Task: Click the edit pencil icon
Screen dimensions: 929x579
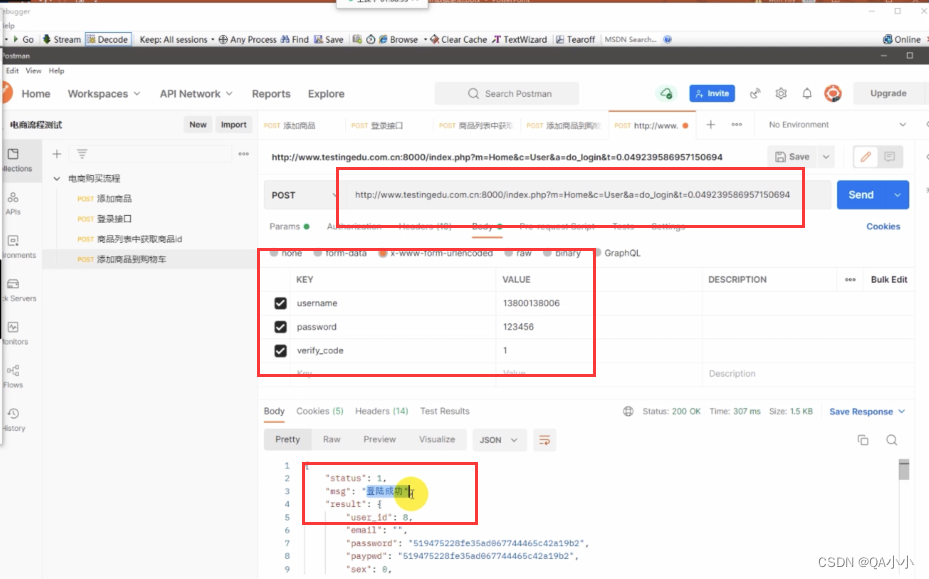Action: click(866, 157)
